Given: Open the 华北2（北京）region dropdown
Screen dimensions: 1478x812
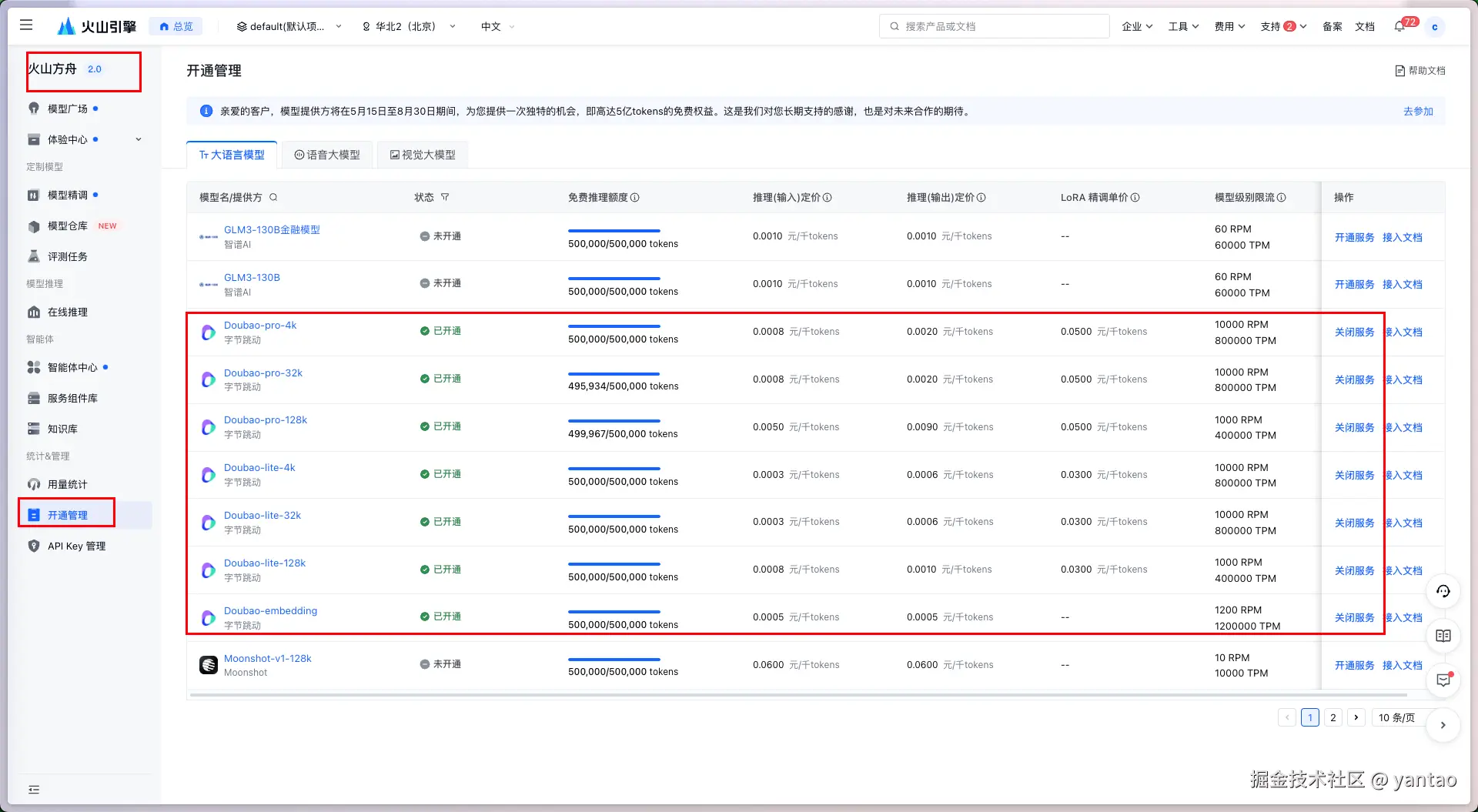Looking at the screenshot, I should pyautogui.click(x=409, y=26).
